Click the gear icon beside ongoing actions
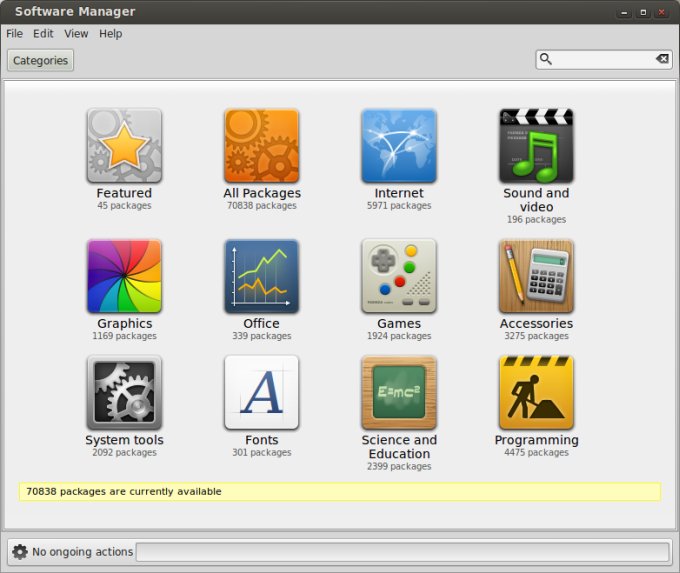The width and height of the screenshot is (680, 573). (x=20, y=552)
